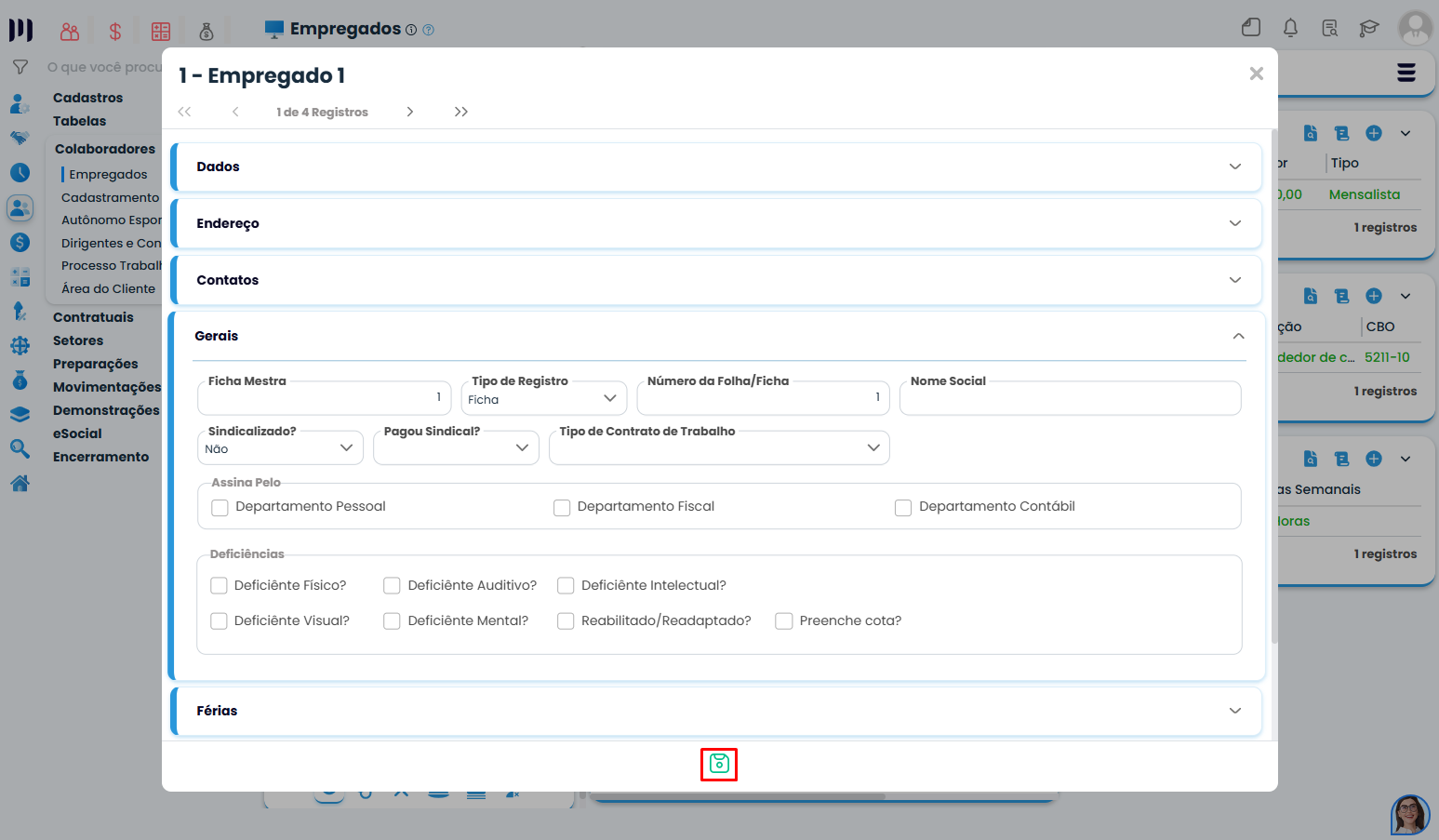1439x840 pixels.
Task: Click the Número da Folha/Ficha field
Action: tap(763, 398)
